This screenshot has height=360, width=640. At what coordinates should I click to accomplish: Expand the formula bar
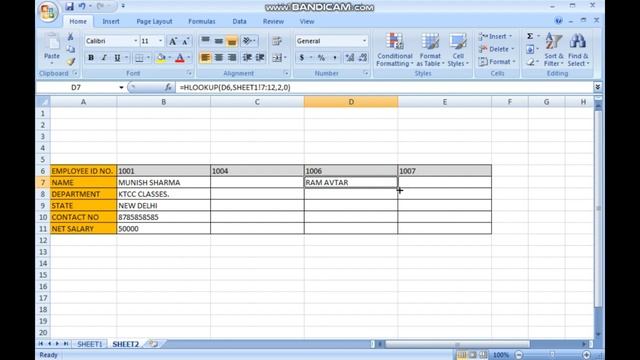point(598,87)
